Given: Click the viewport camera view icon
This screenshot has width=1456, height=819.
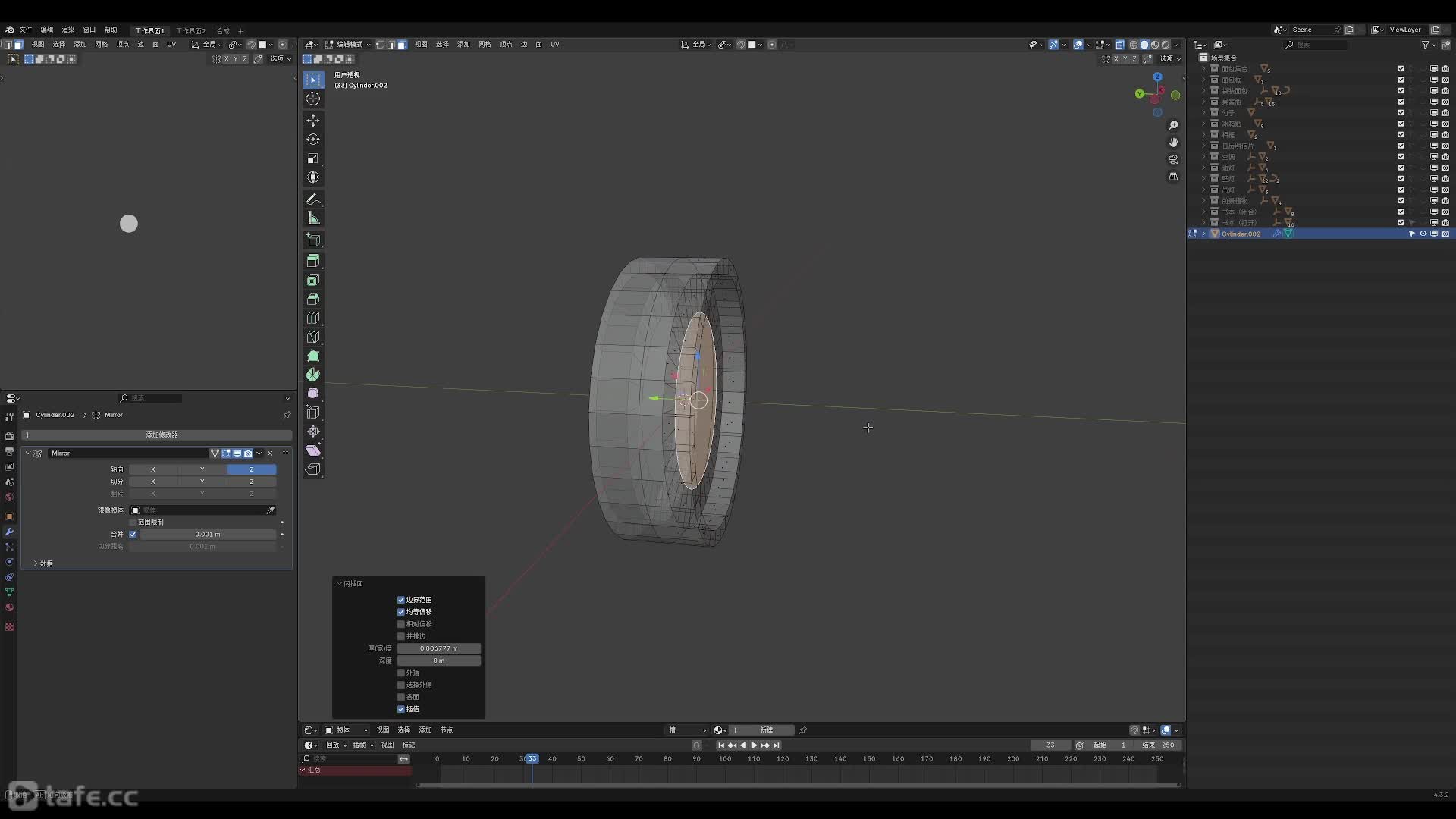Looking at the screenshot, I should 1173,159.
